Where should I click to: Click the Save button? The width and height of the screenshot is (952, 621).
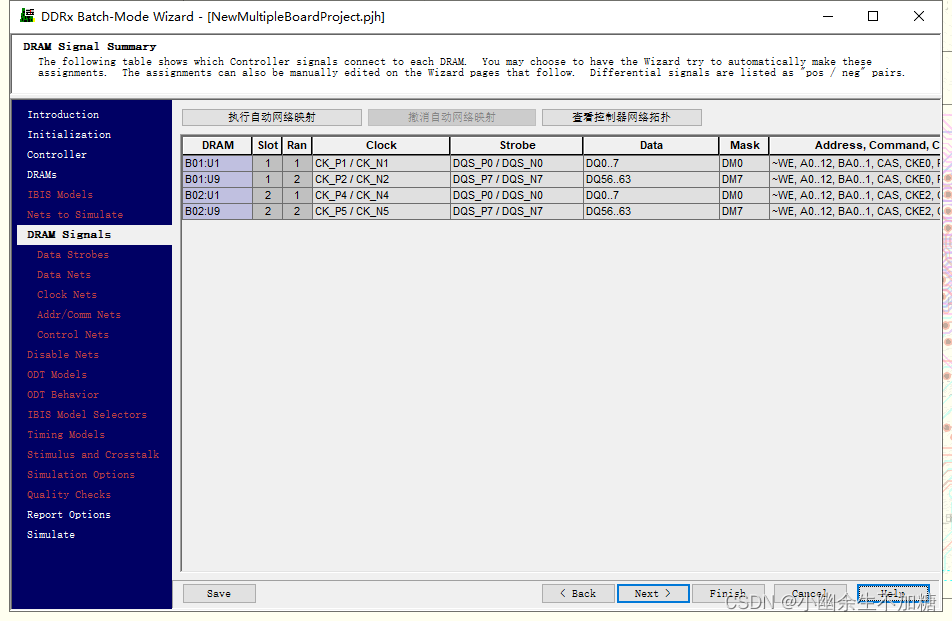tap(219, 594)
